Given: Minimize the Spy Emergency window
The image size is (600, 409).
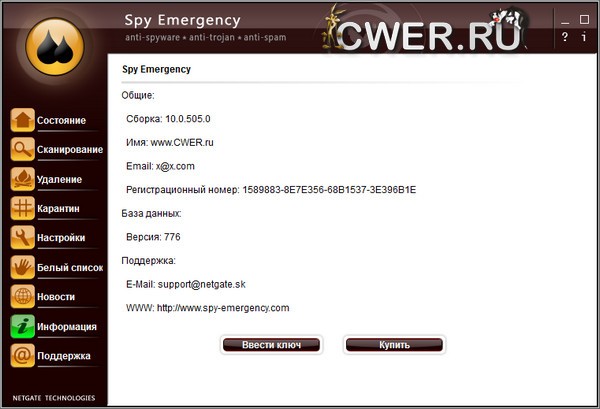Looking at the screenshot, I should click(565, 19).
